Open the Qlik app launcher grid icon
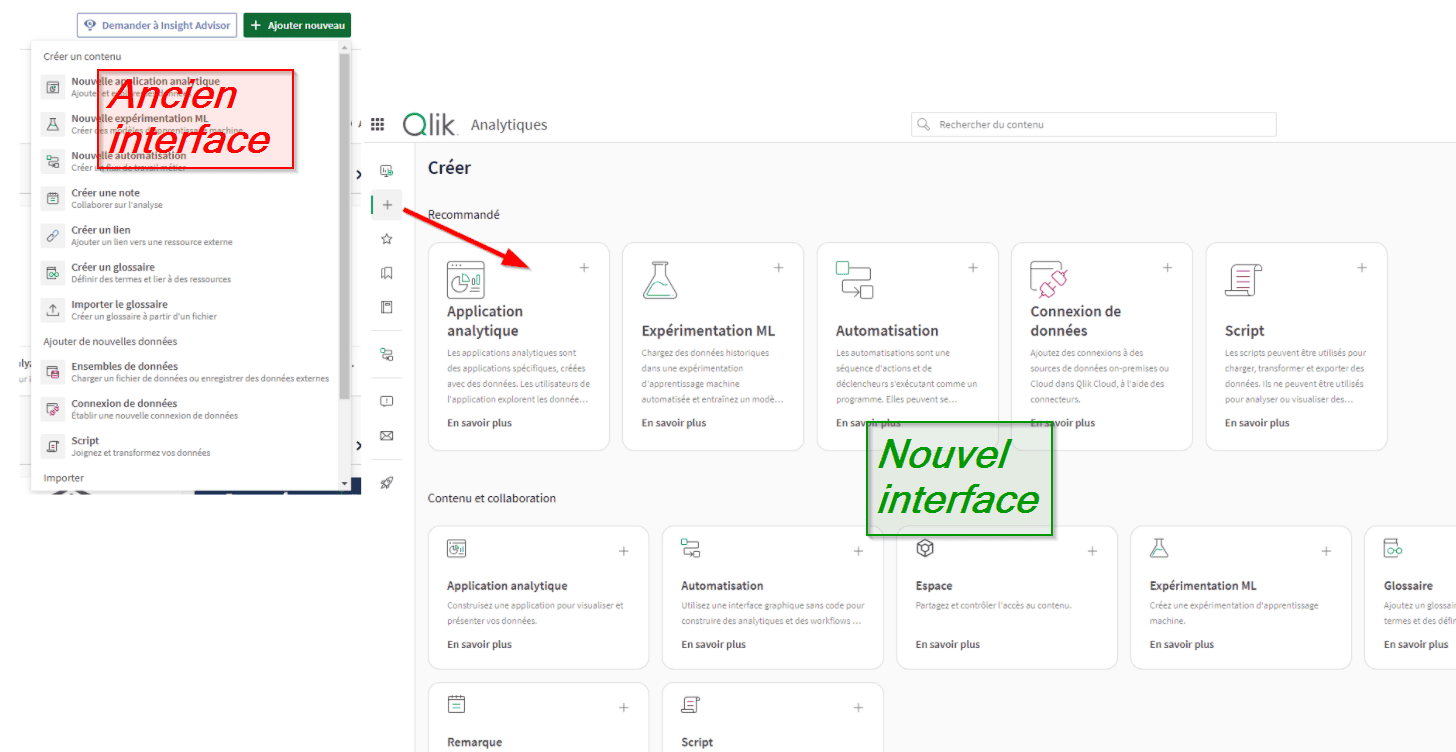 (377, 125)
